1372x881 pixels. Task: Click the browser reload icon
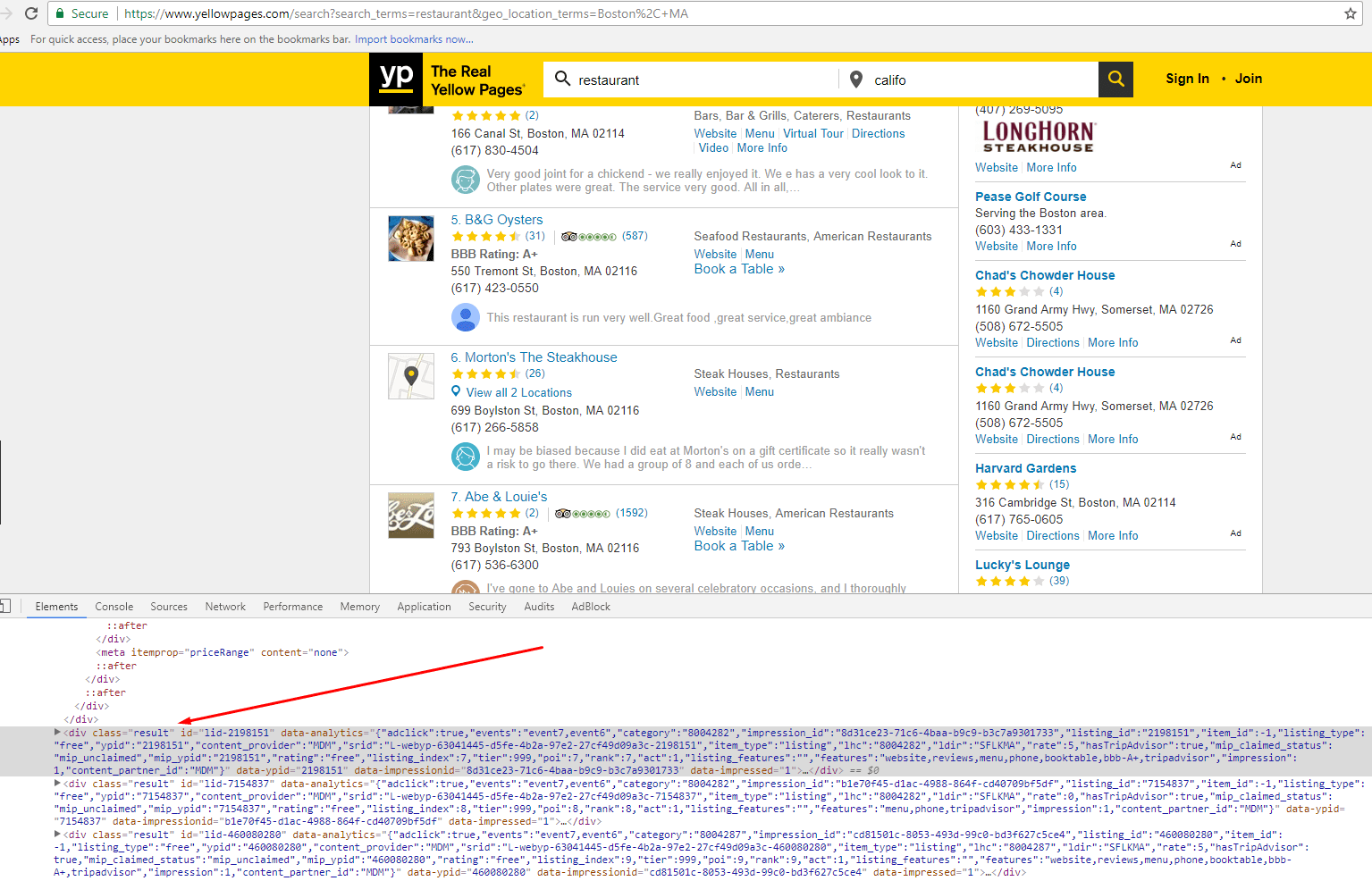point(29,13)
